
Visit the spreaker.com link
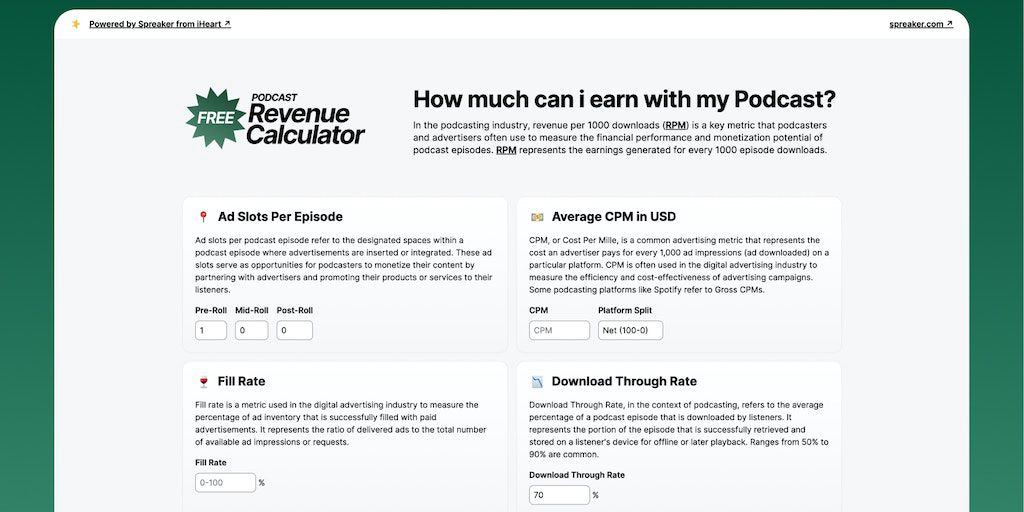point(920,24)
